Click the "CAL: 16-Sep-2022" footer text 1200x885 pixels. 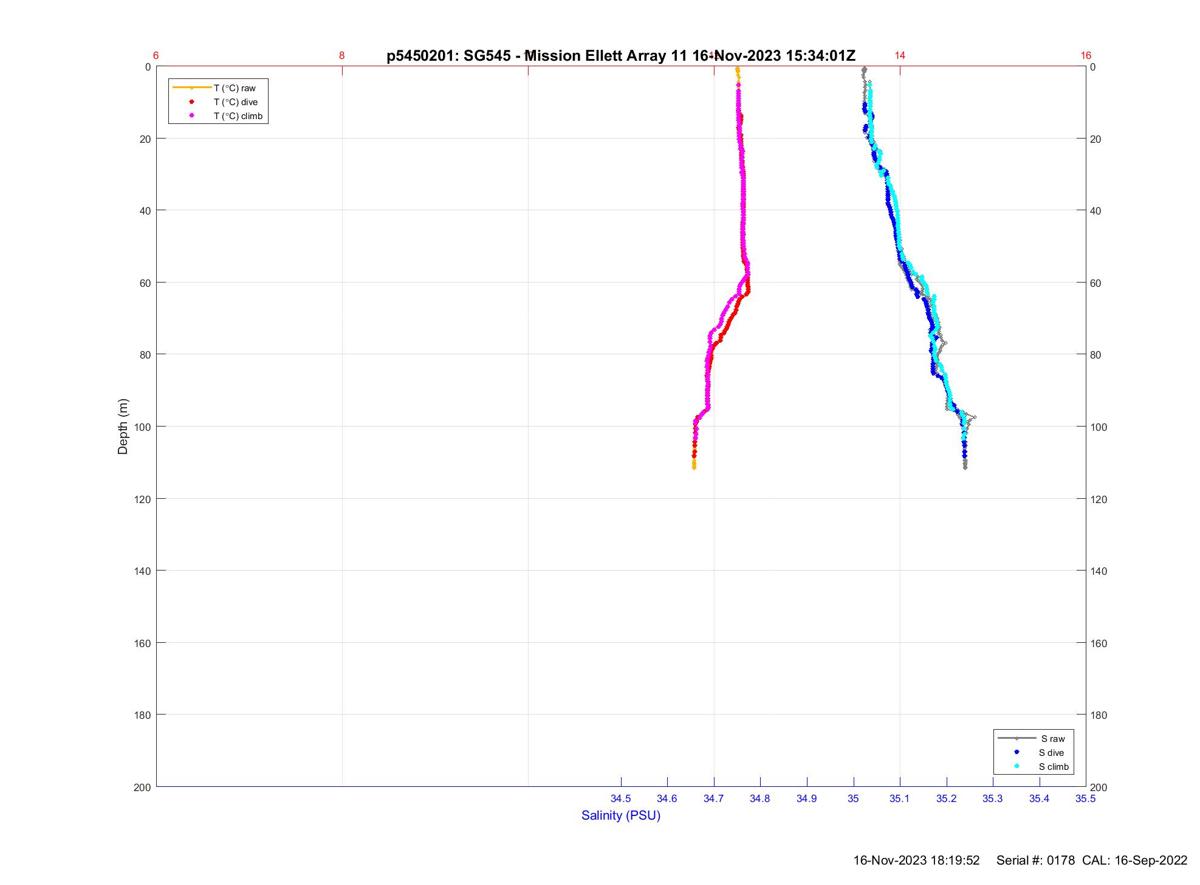click(1135, 861)
